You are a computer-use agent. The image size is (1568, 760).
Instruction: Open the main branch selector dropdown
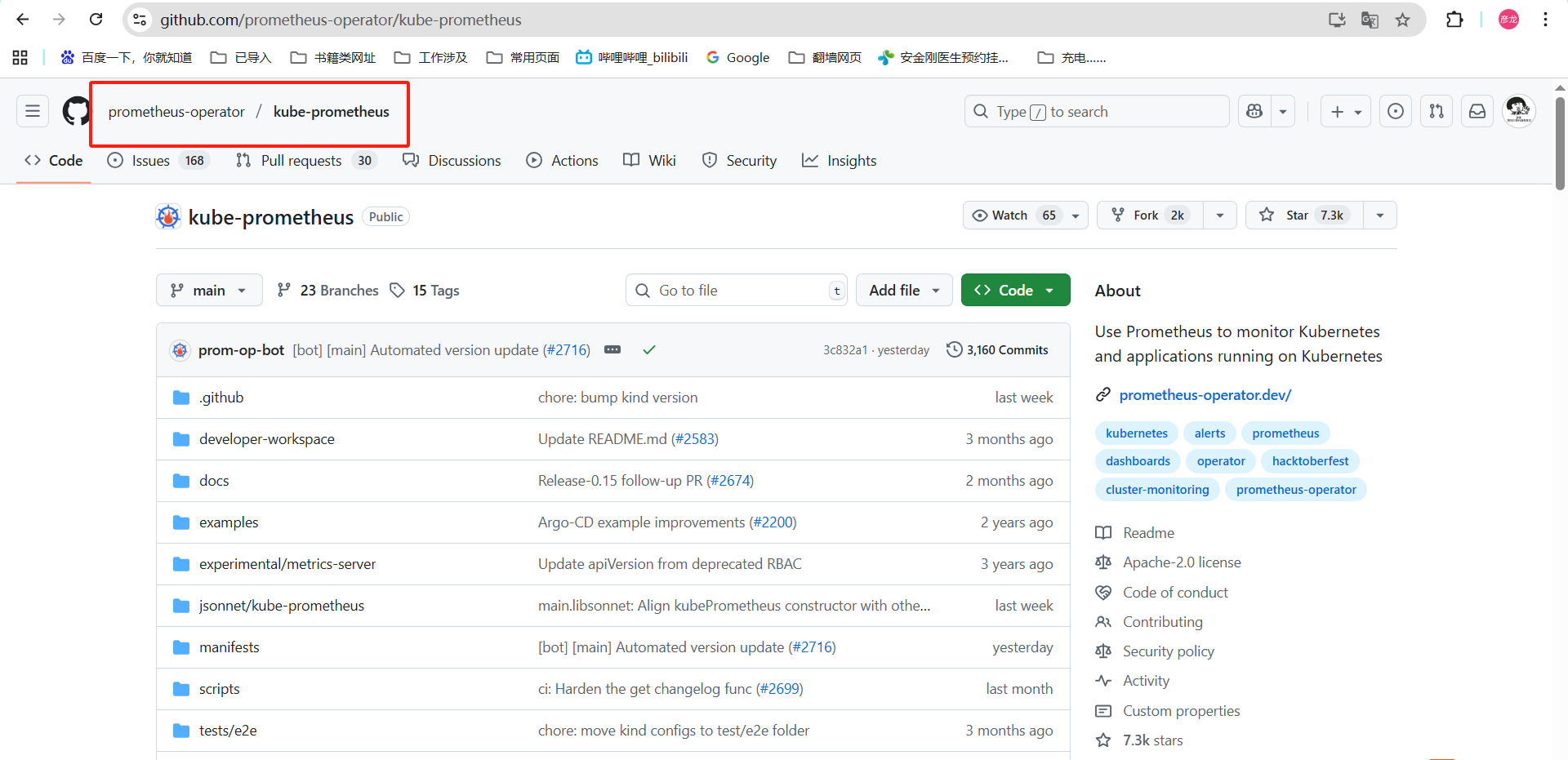click(x=209, y=290)
